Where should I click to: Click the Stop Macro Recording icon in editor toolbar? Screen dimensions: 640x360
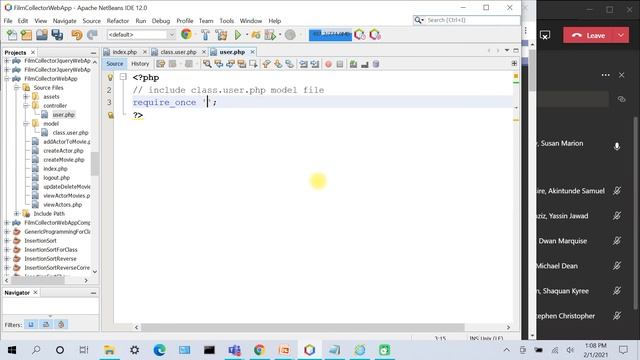(x=340, y=64)
